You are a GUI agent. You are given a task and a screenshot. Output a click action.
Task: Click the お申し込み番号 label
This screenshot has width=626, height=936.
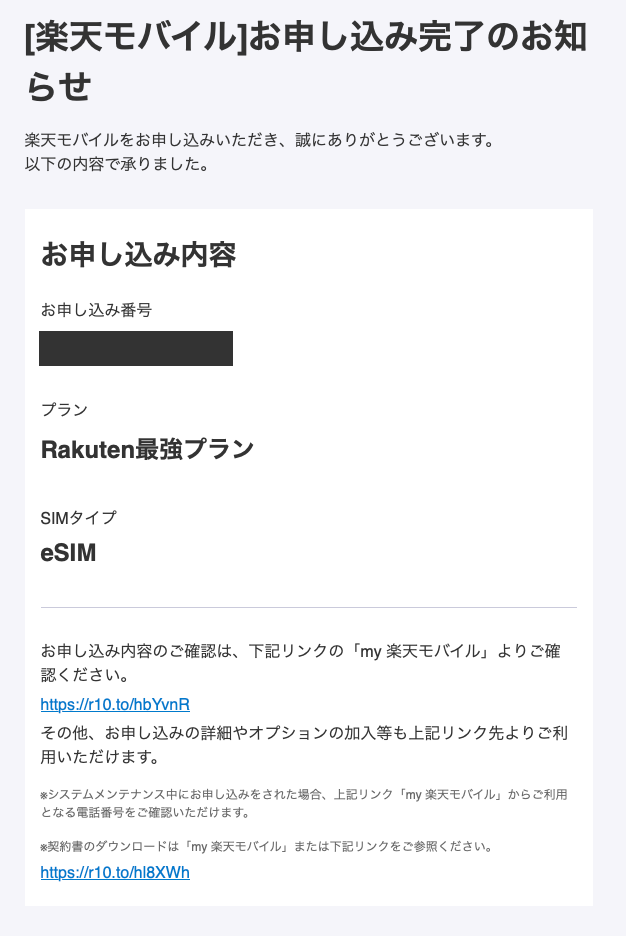[x=96, y=310]
